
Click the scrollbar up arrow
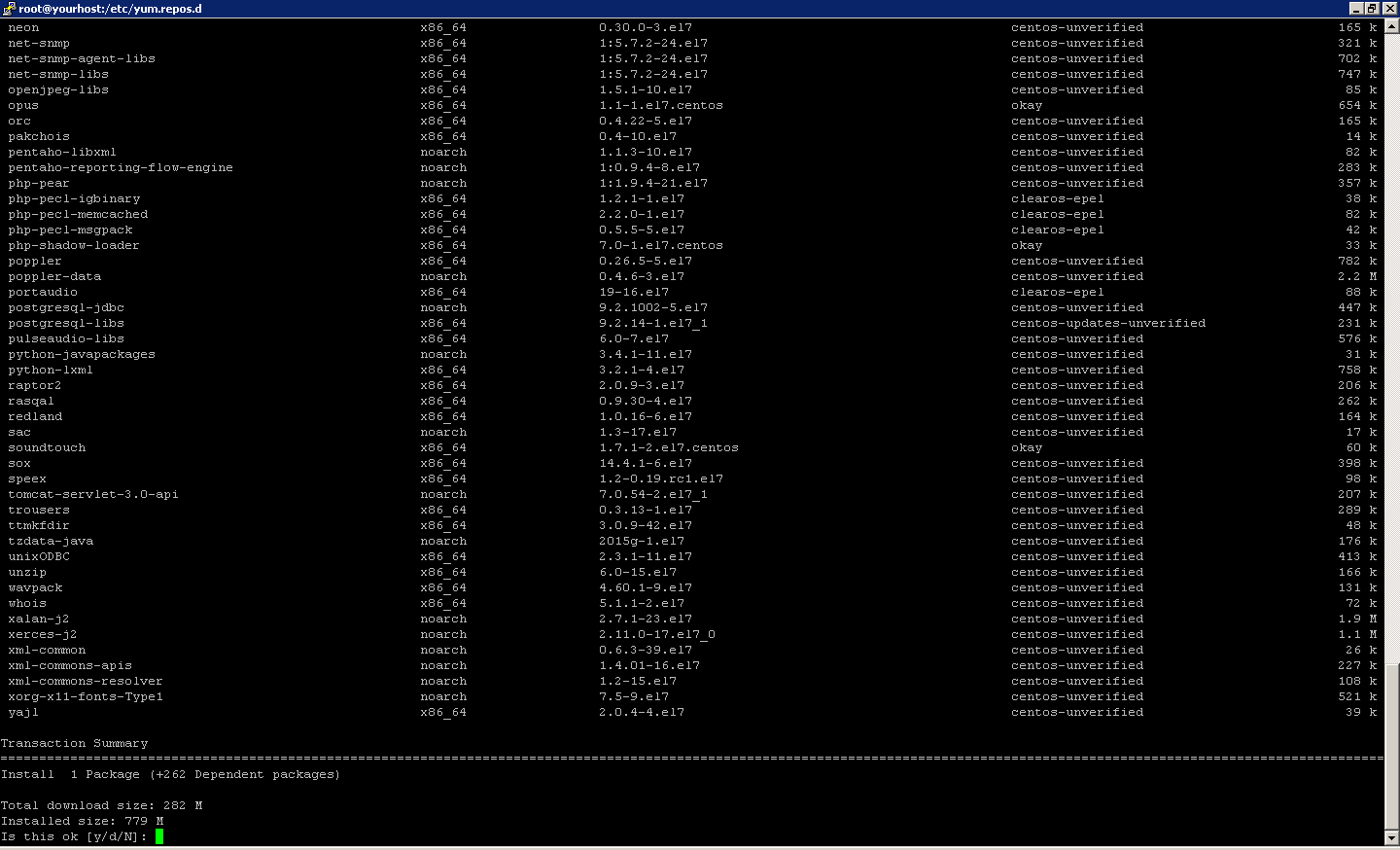[1392, 26]
